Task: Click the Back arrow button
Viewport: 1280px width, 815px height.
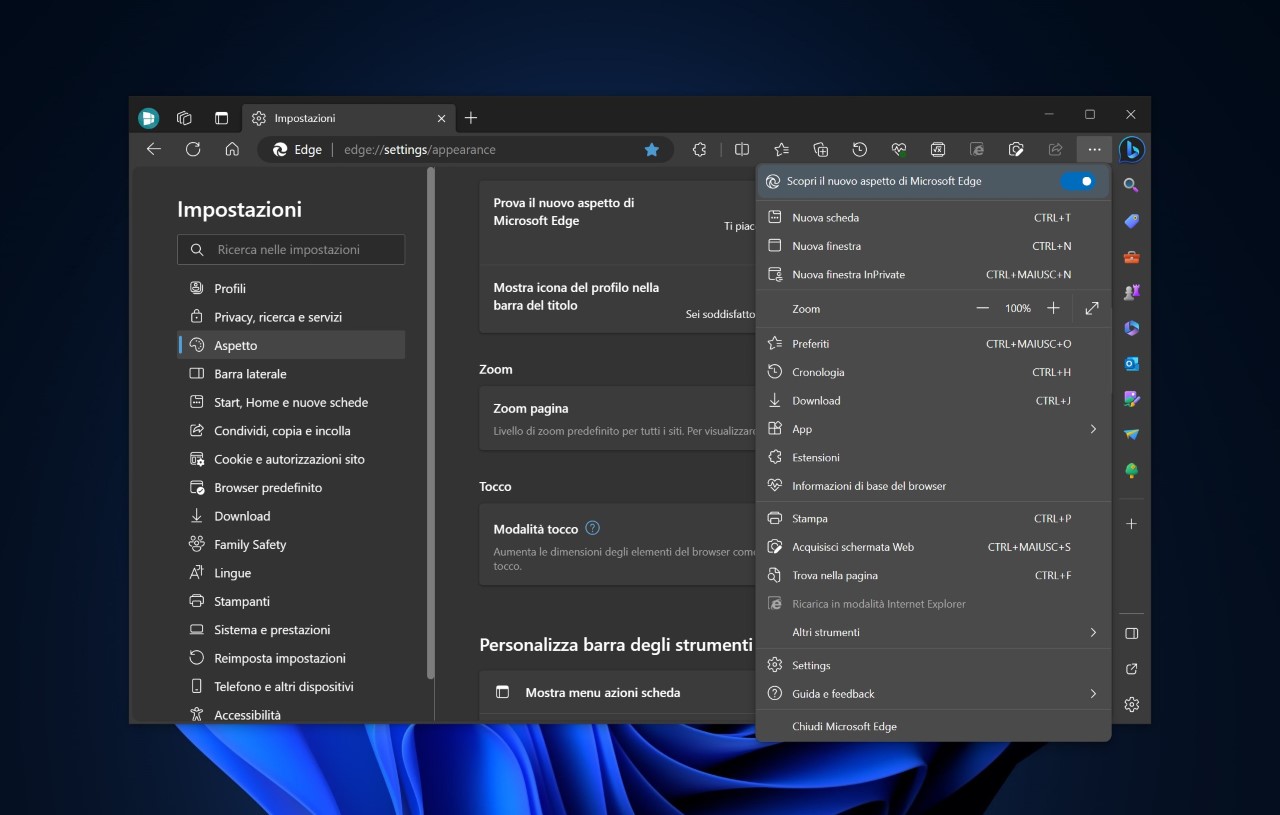Action: coord(153,149)
